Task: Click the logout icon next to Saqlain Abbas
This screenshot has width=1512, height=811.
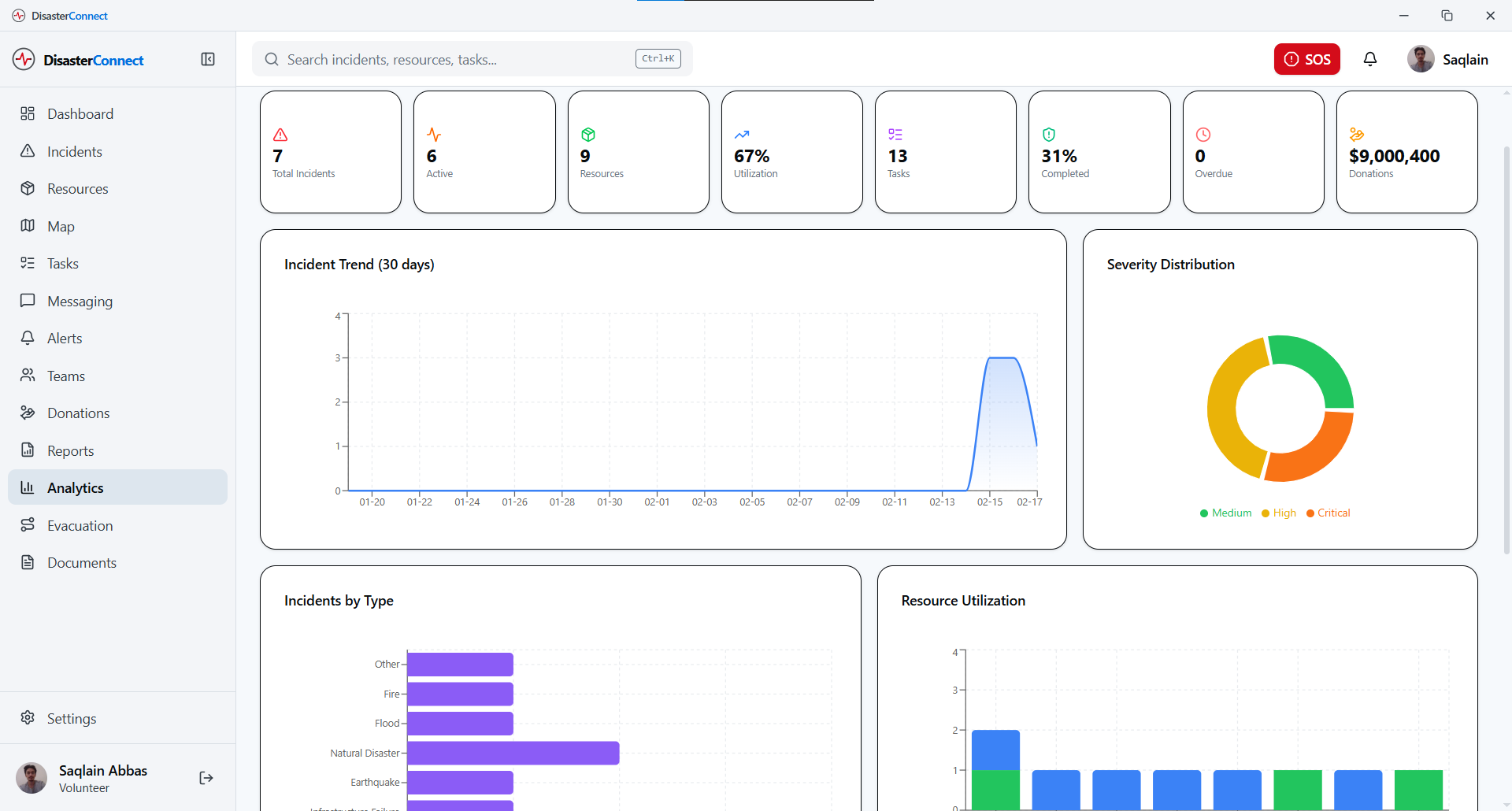Action: point(206,778)
